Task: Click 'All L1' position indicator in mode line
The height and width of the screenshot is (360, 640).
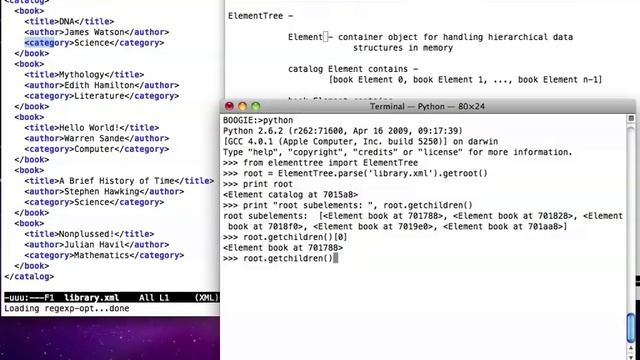Action: [154, 298]
